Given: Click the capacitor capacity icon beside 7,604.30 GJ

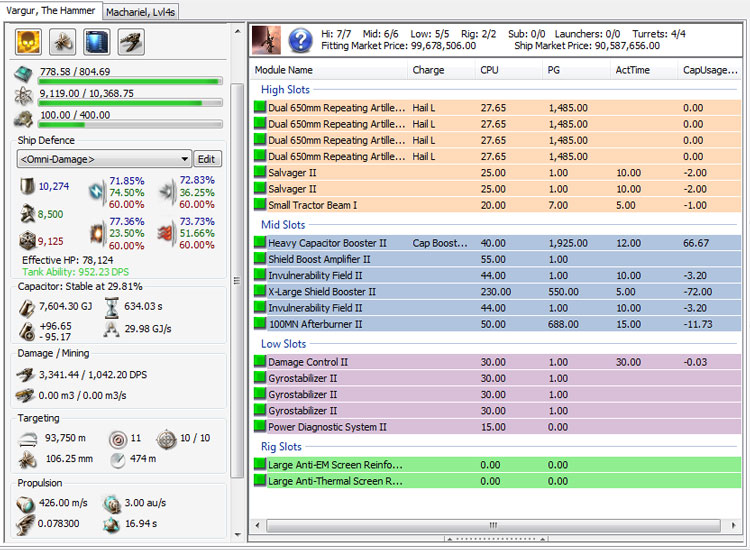Looking at the screenshot, I should point(27,307).
